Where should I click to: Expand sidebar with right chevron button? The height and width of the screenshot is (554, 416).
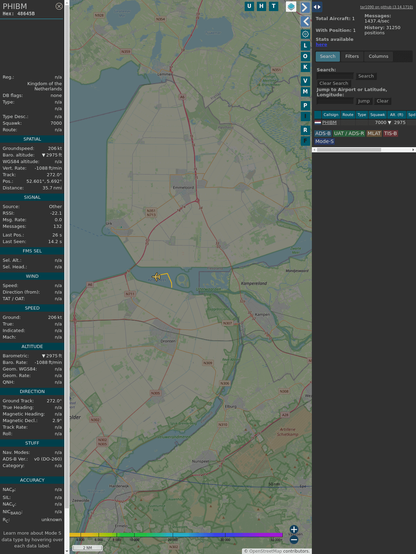[x=305, y=7]
